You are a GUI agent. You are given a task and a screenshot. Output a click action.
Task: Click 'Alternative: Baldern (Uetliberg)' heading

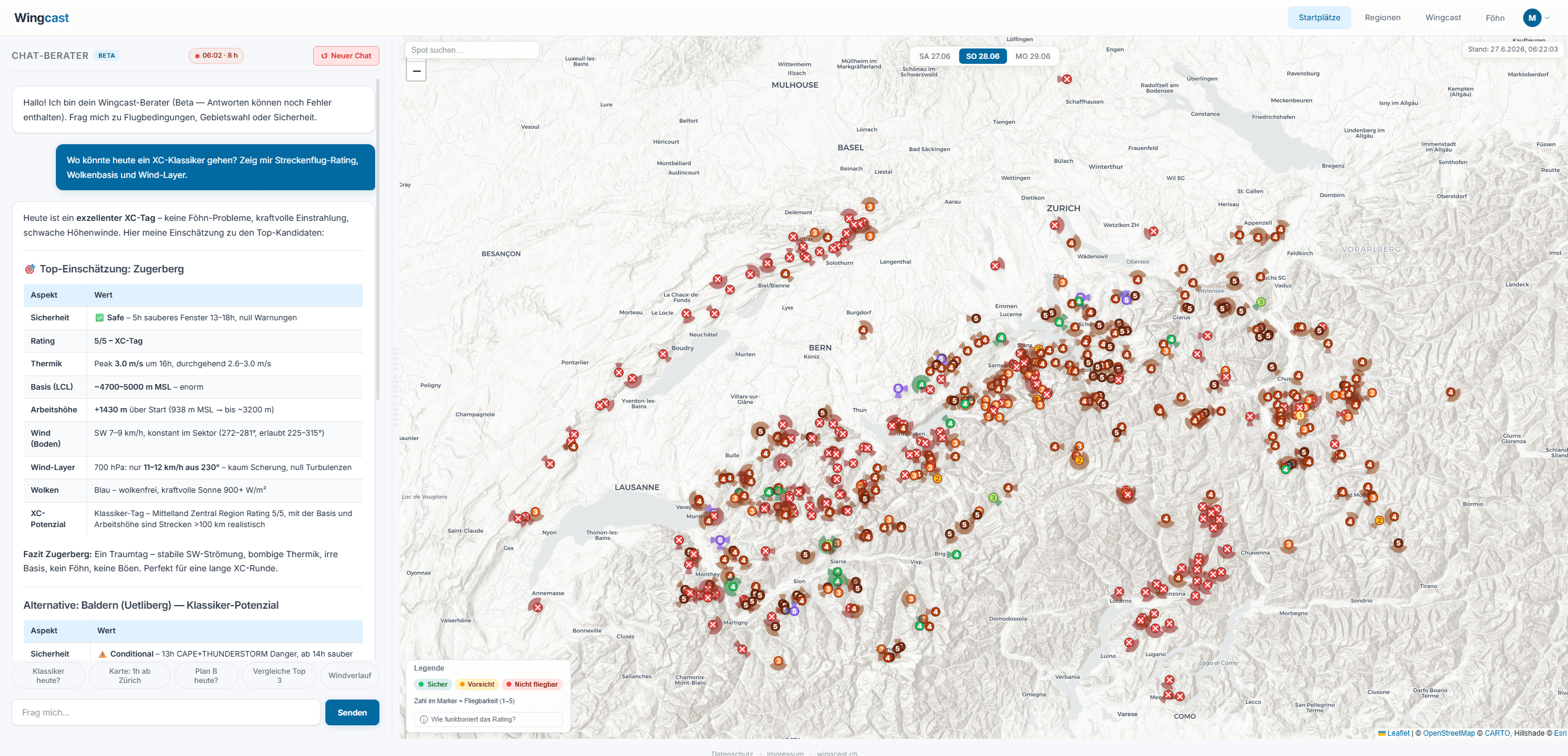click(151, 605)
